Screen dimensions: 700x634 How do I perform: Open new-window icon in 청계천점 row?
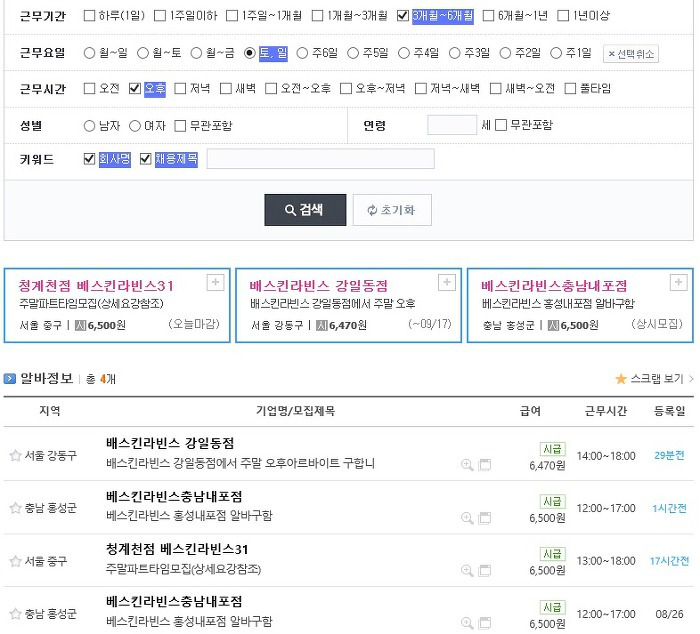coord(484,570)
